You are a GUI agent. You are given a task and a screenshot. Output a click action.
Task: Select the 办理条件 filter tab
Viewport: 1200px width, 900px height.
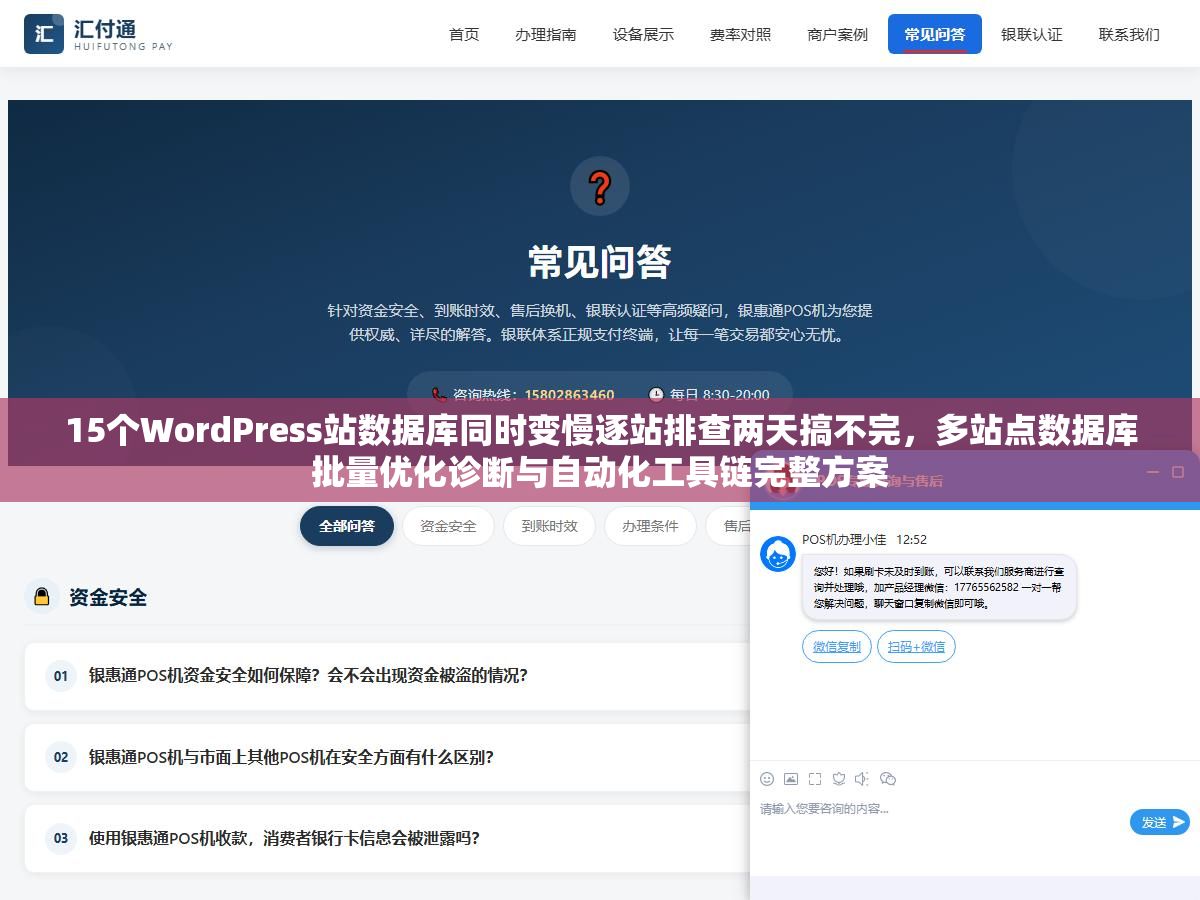[x=650, y=526]
